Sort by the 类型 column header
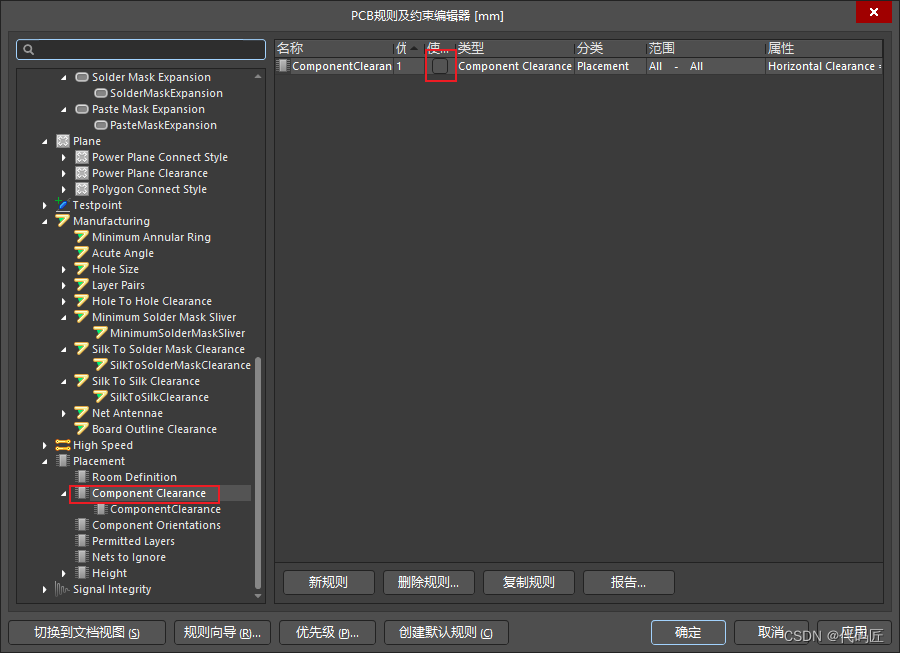The height and width of the screenshot is (653, 900). click(515, 48)
